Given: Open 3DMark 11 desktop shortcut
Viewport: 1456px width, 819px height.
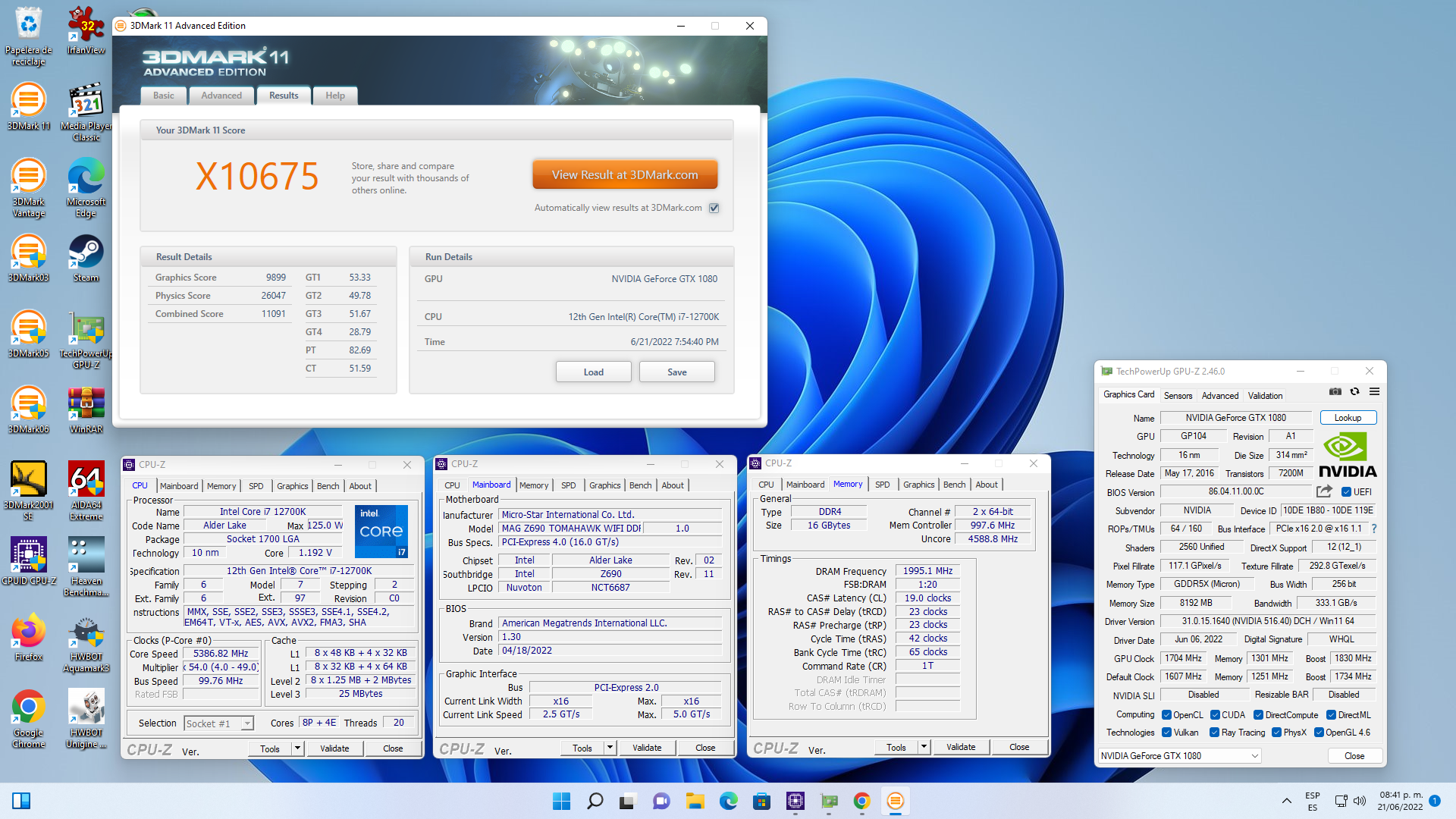Looking at the screenshot, I should tap(28, 106).
